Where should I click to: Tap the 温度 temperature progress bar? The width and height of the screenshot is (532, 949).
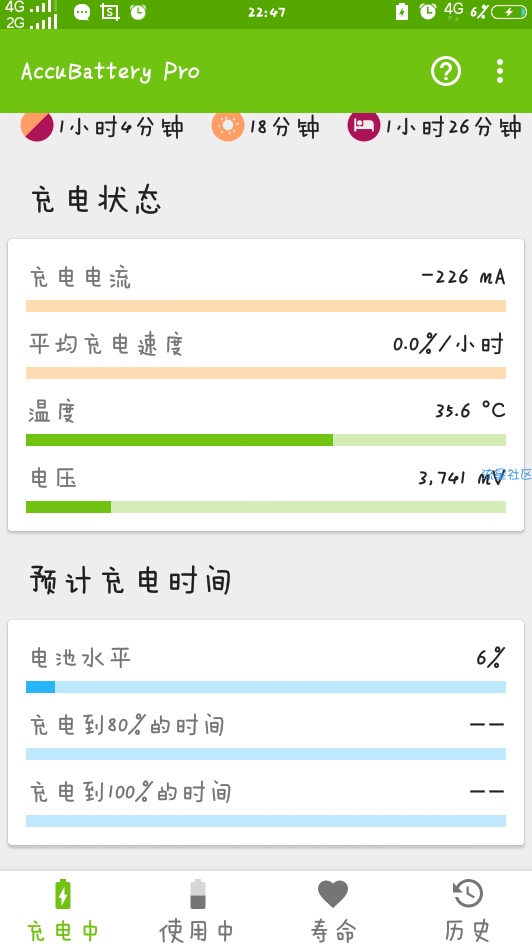pos(266,440)
